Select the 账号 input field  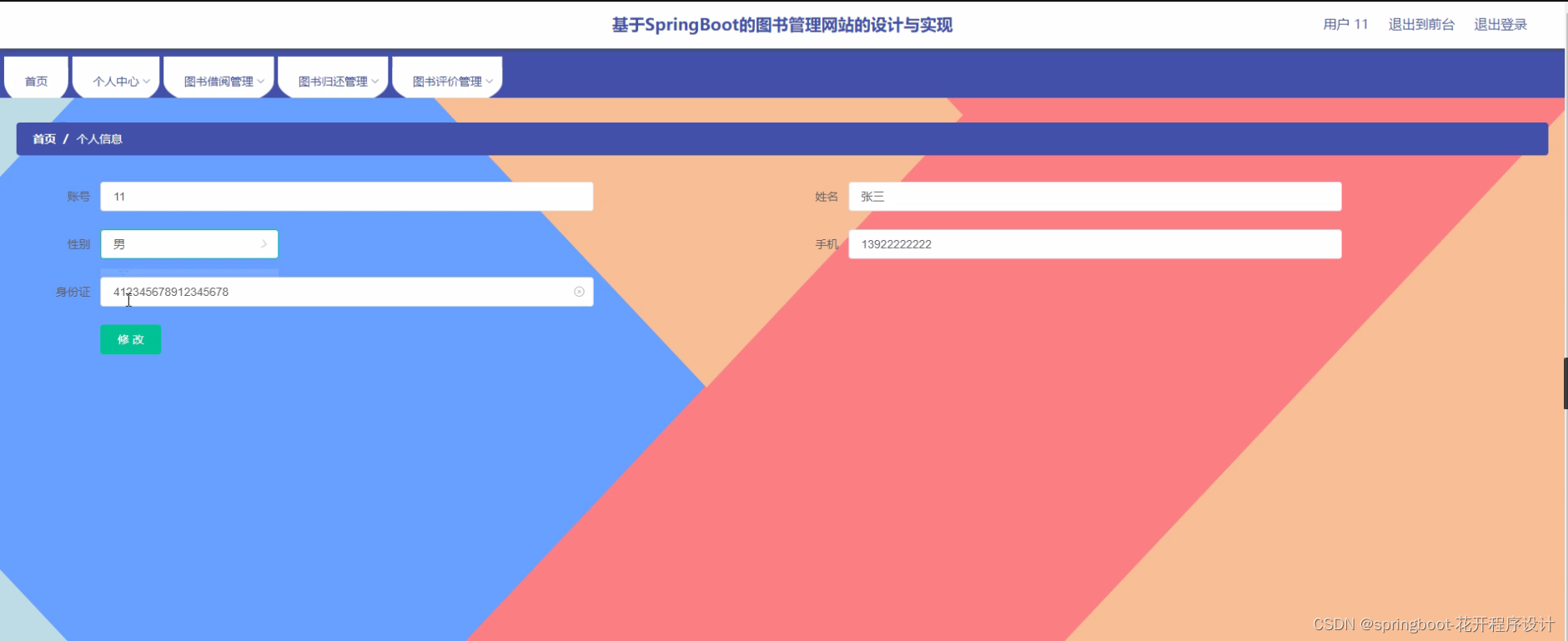[x=346, y=196]
